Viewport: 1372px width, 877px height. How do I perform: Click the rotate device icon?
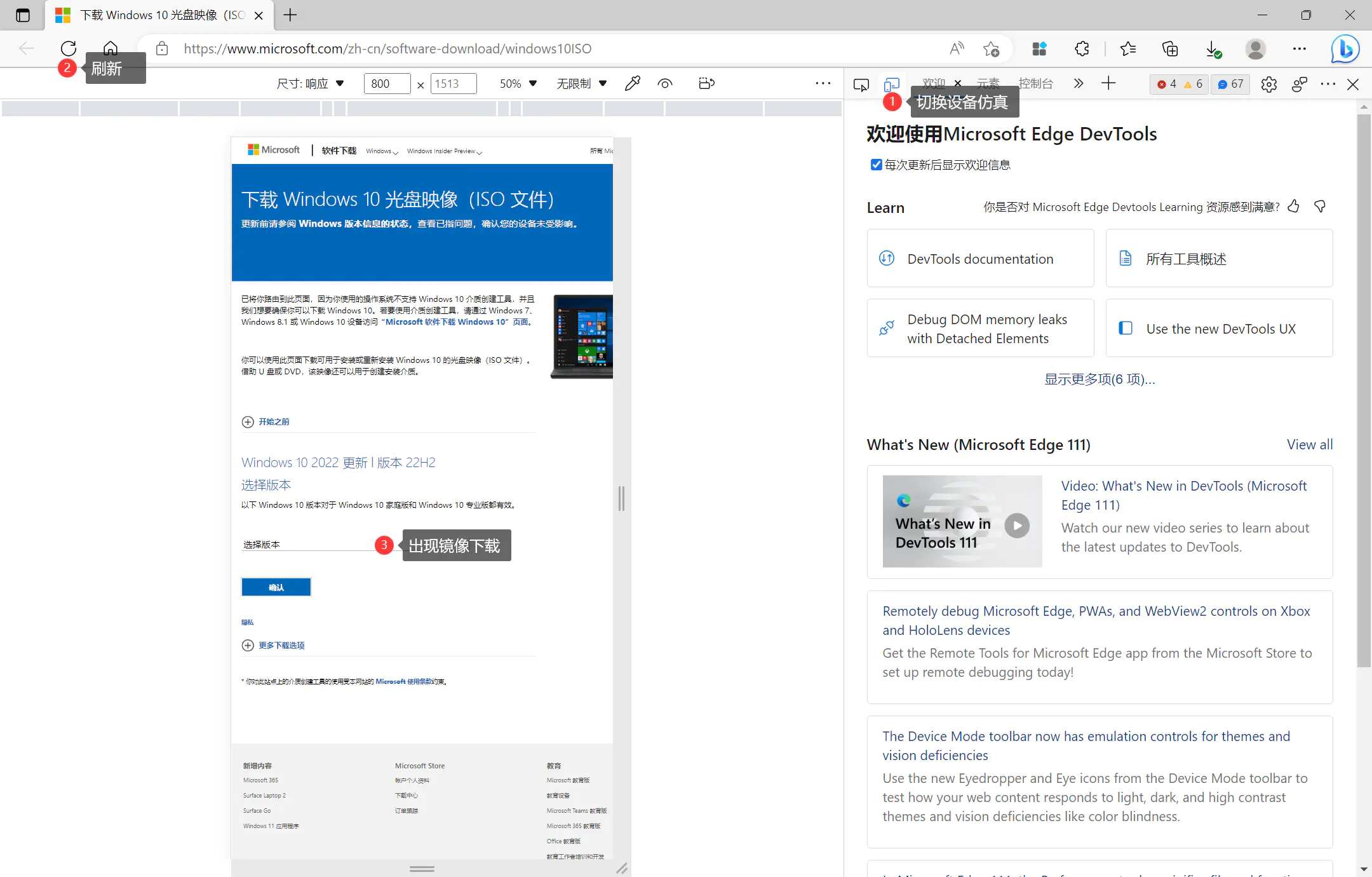(706, 83)
